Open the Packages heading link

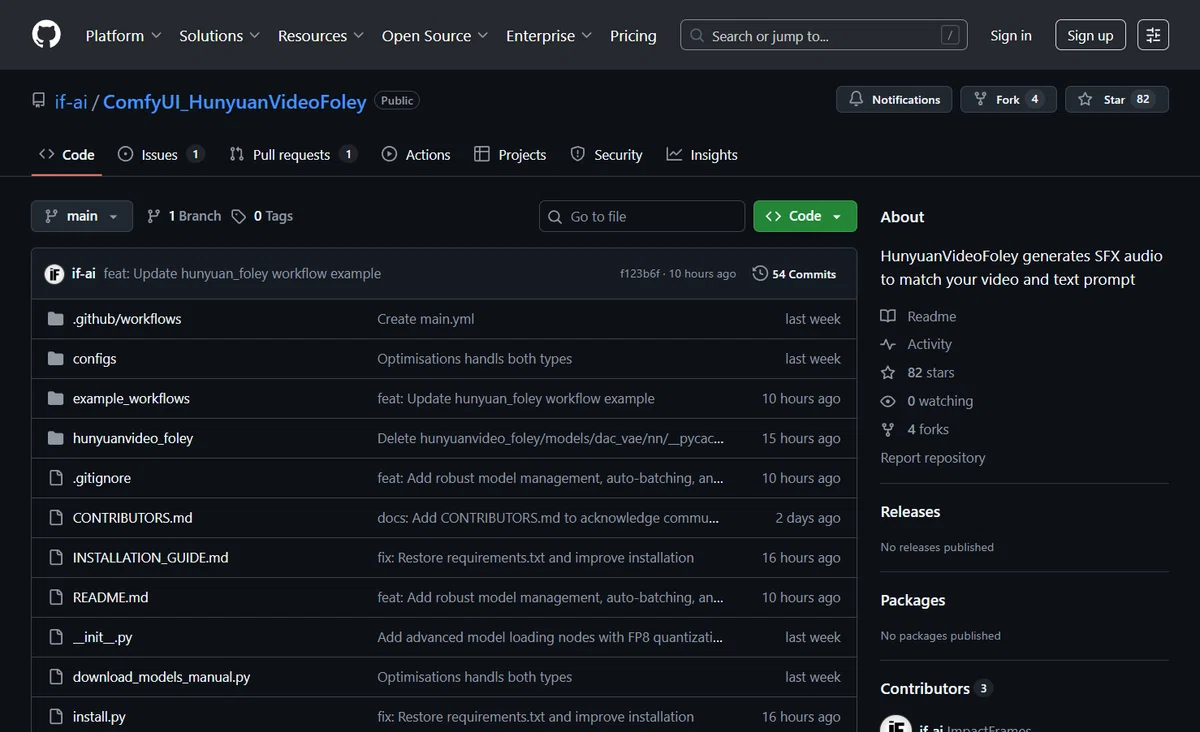point(913,600)
